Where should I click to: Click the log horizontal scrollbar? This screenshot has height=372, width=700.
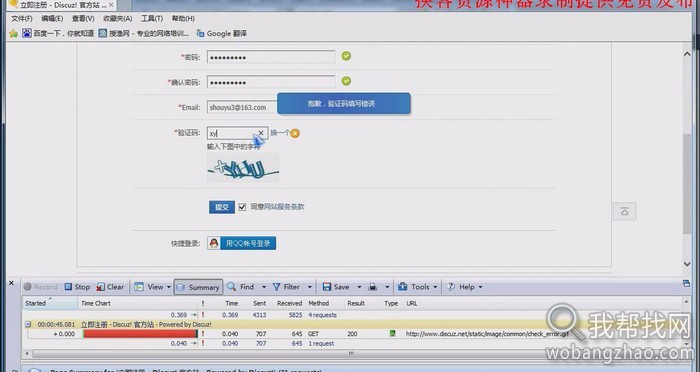352,353
